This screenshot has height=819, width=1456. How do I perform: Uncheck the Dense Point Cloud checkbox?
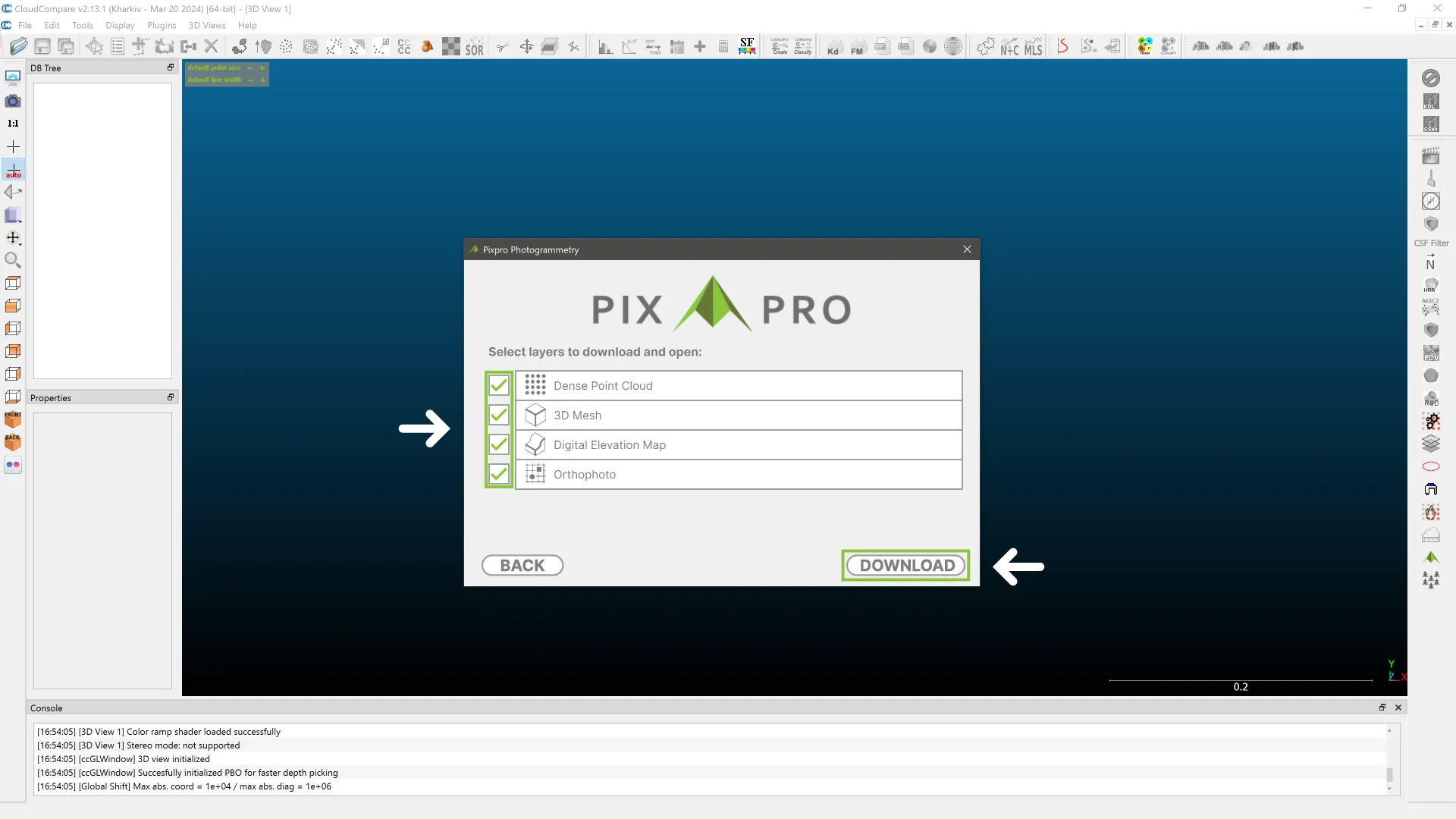coord(498,385)
